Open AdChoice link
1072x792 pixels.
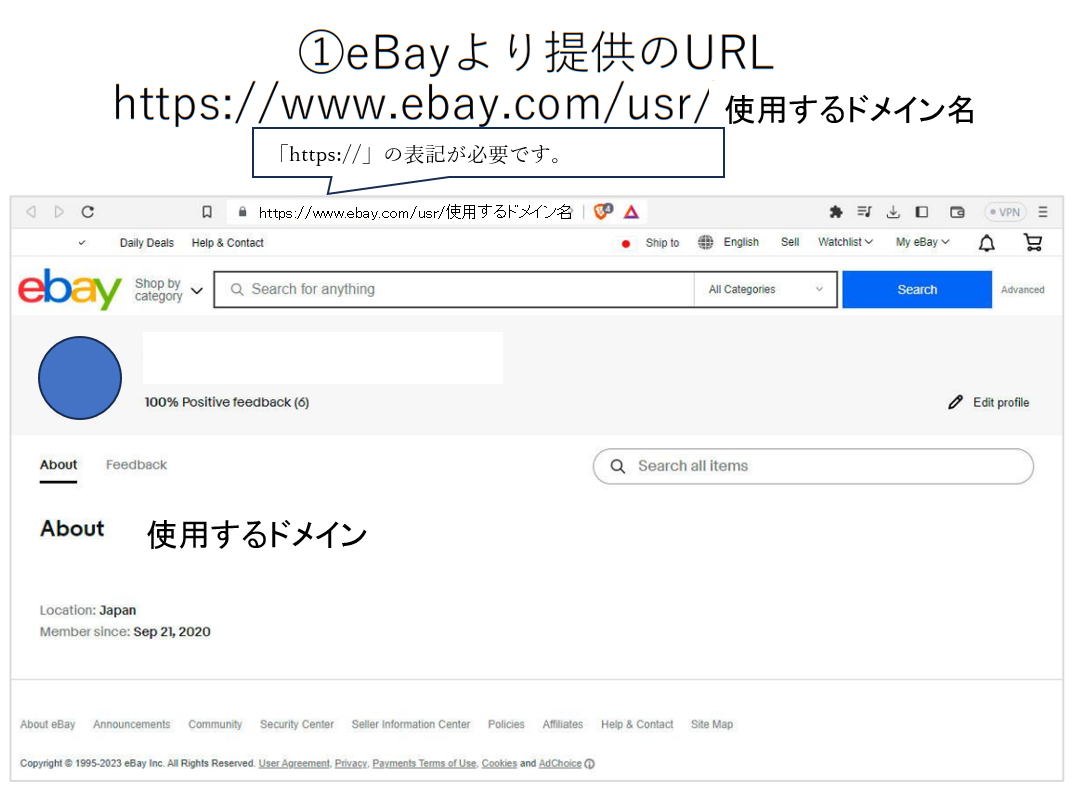click(560, 764)
